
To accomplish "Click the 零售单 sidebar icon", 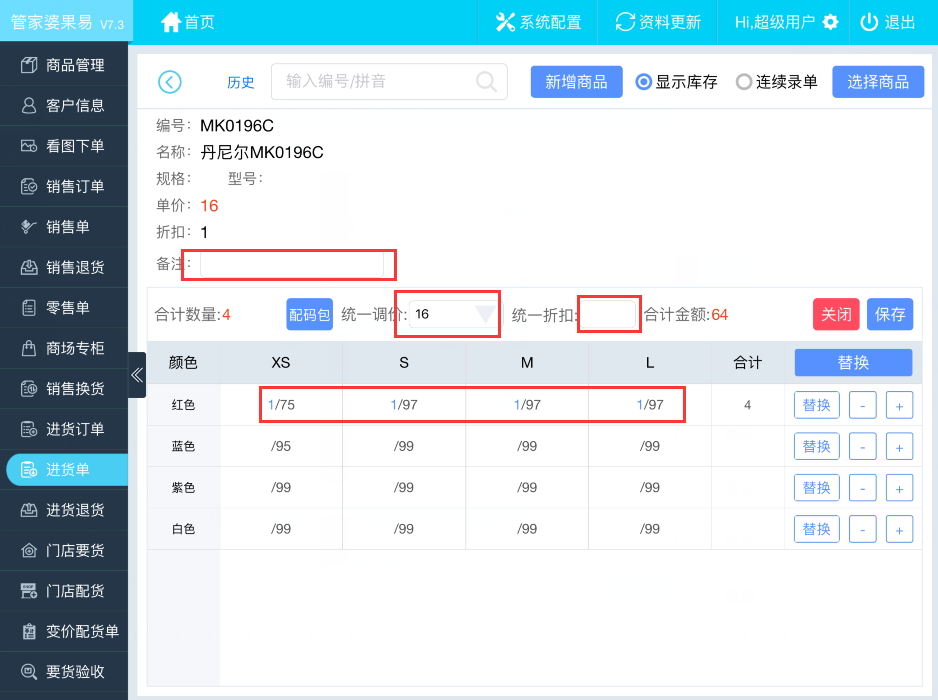I will [29, 308].
